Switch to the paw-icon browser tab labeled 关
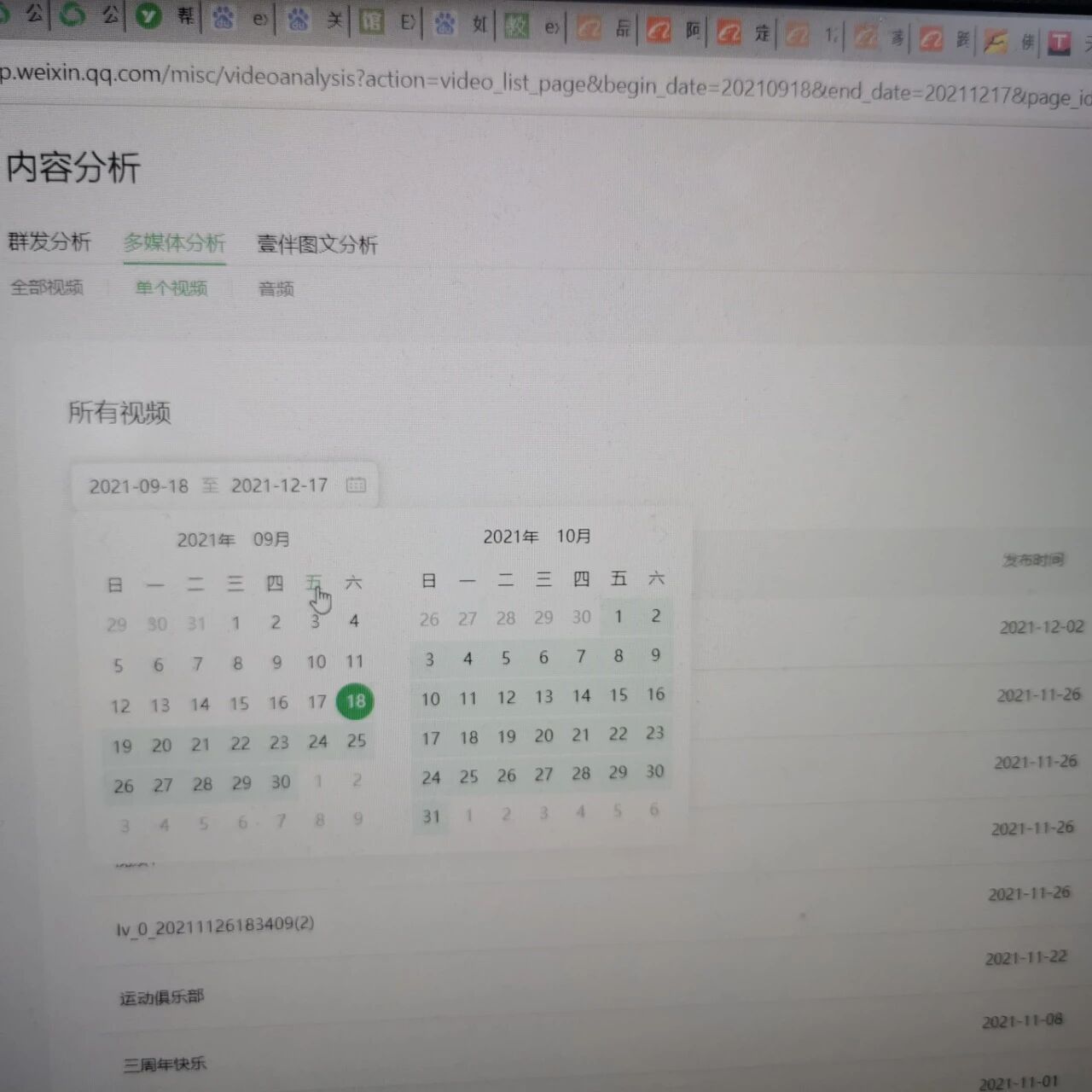The height and width of the screenshot is (1092, 1092). pyautogui.click(x=315, y=20)
